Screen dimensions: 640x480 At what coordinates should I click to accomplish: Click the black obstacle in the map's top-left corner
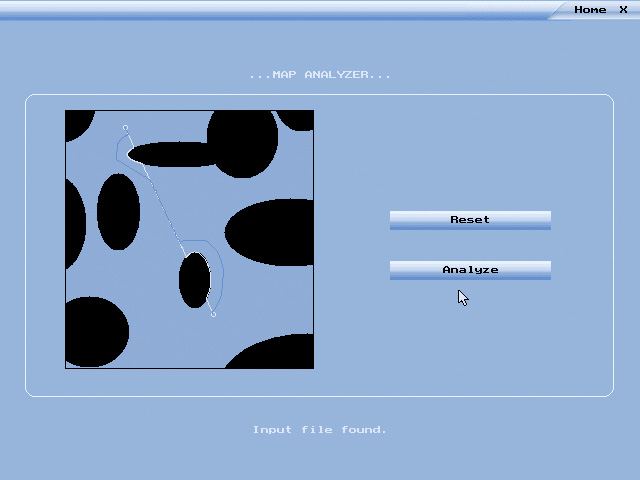[78, 122]
